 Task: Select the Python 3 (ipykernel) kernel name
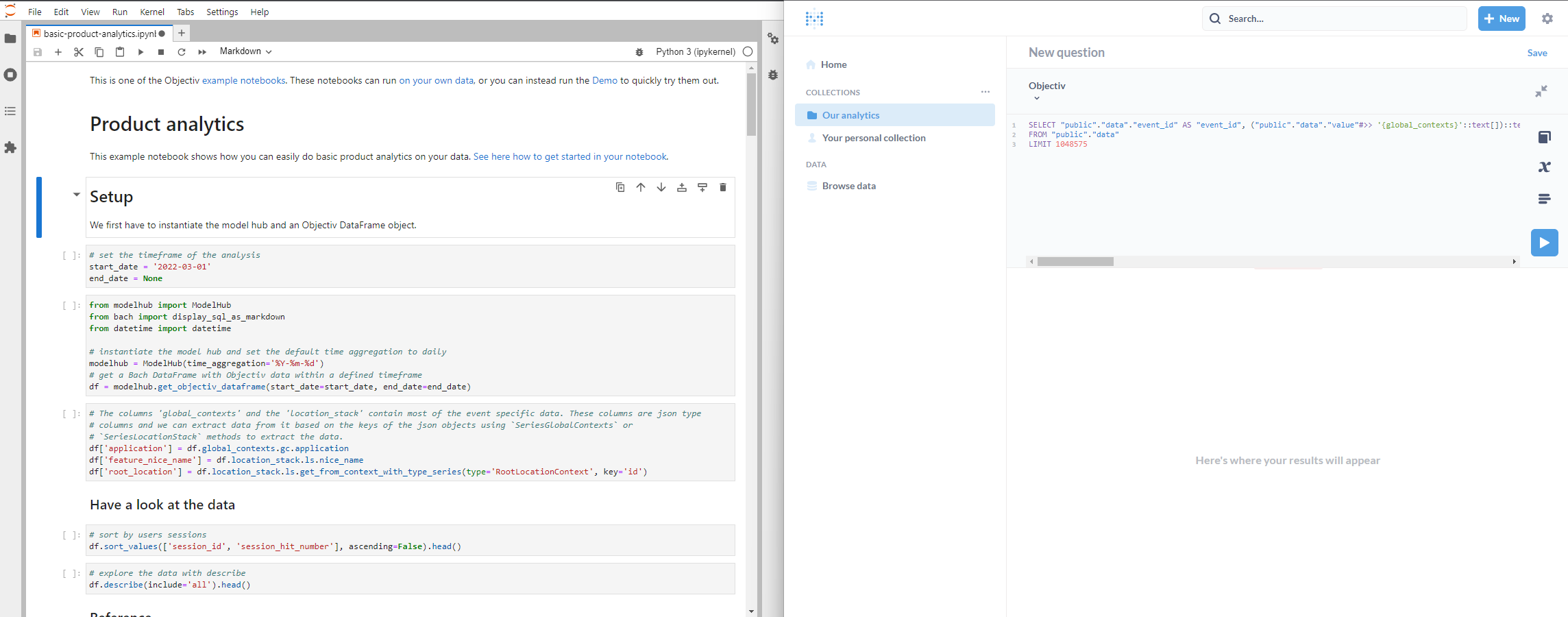pyautogui.click(x=696, y=52)
